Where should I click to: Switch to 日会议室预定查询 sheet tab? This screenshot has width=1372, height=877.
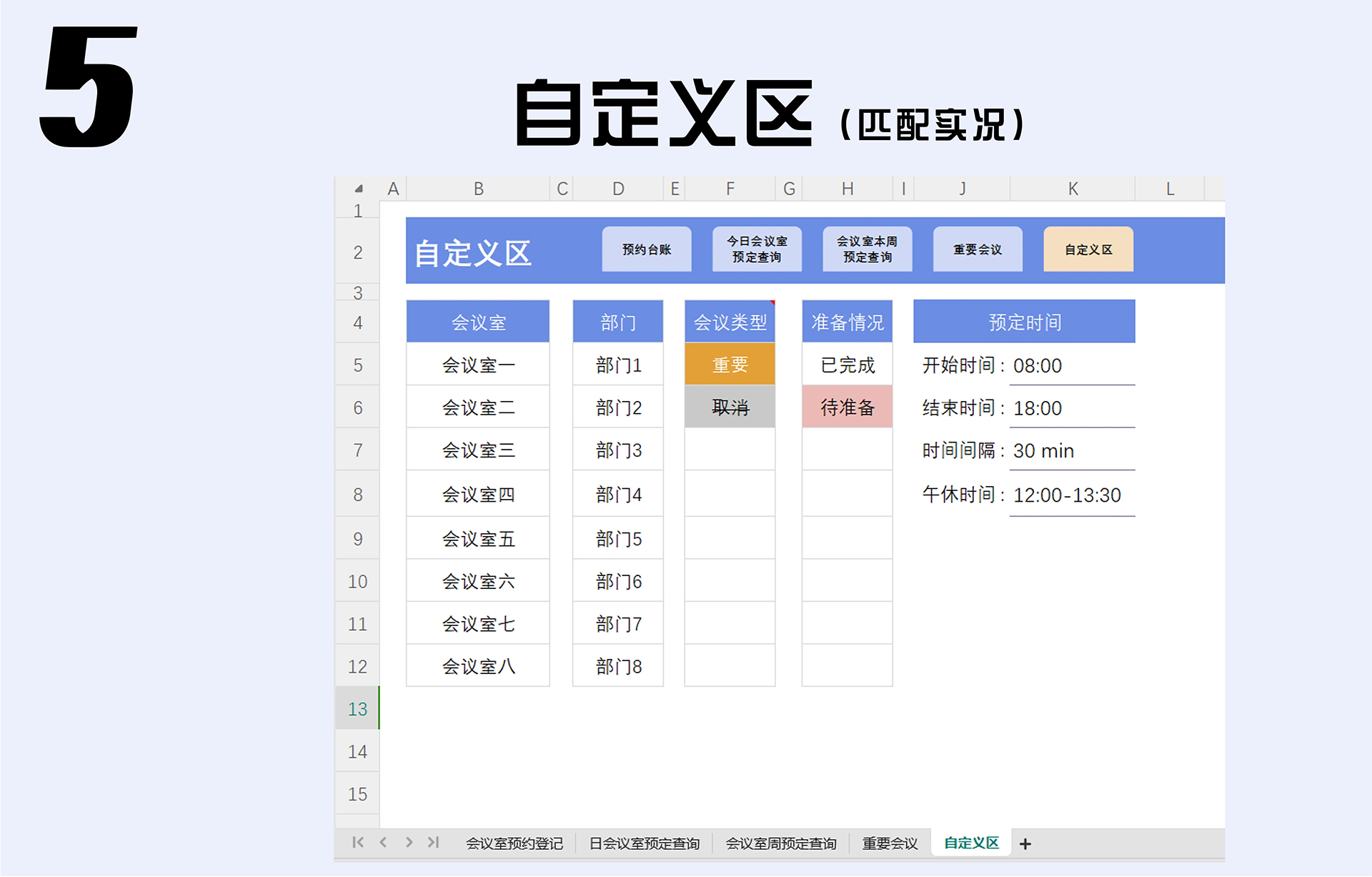pyautogui.click(x=644, y=844)
